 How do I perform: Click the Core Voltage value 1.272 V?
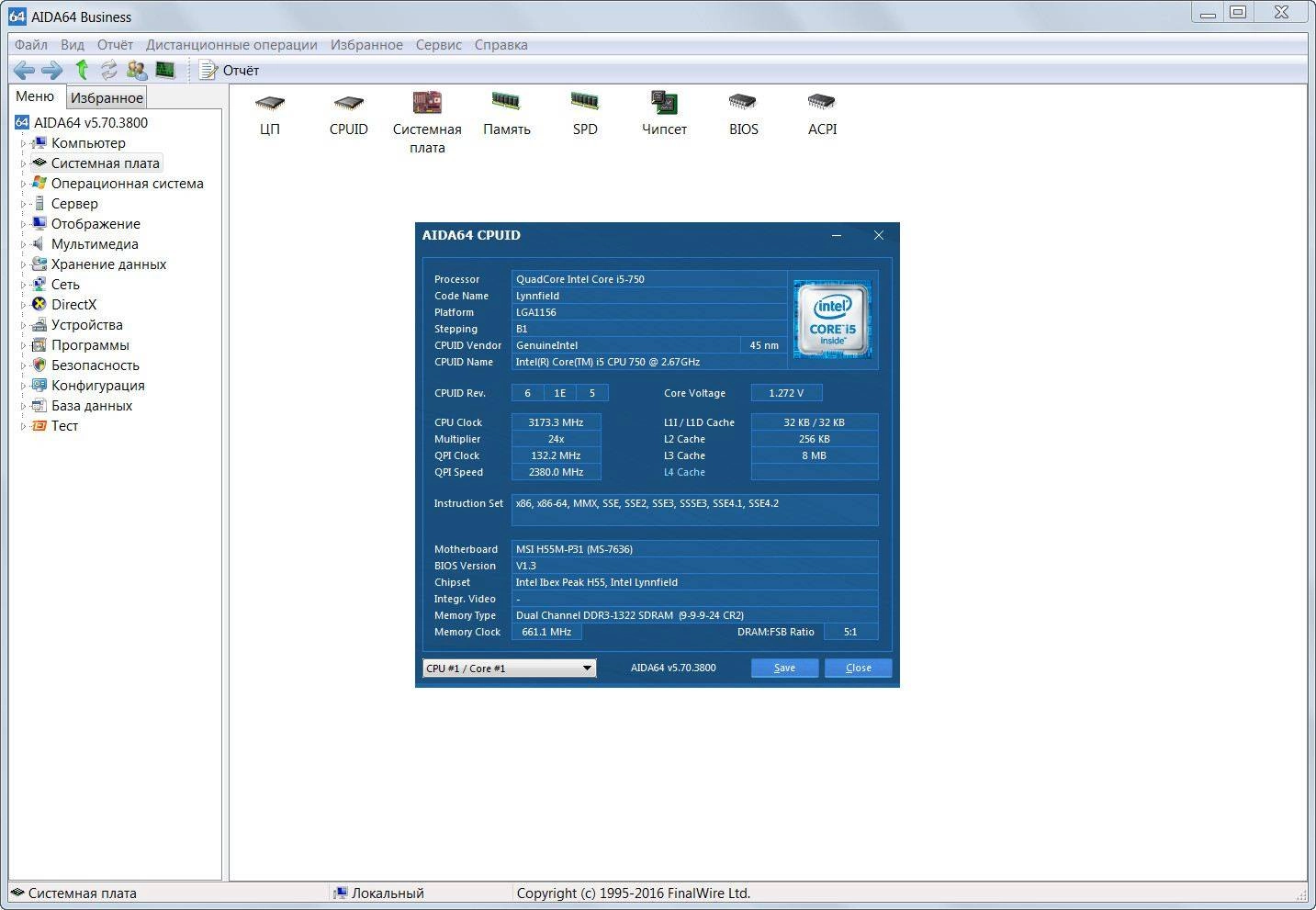tap(786, 393)
